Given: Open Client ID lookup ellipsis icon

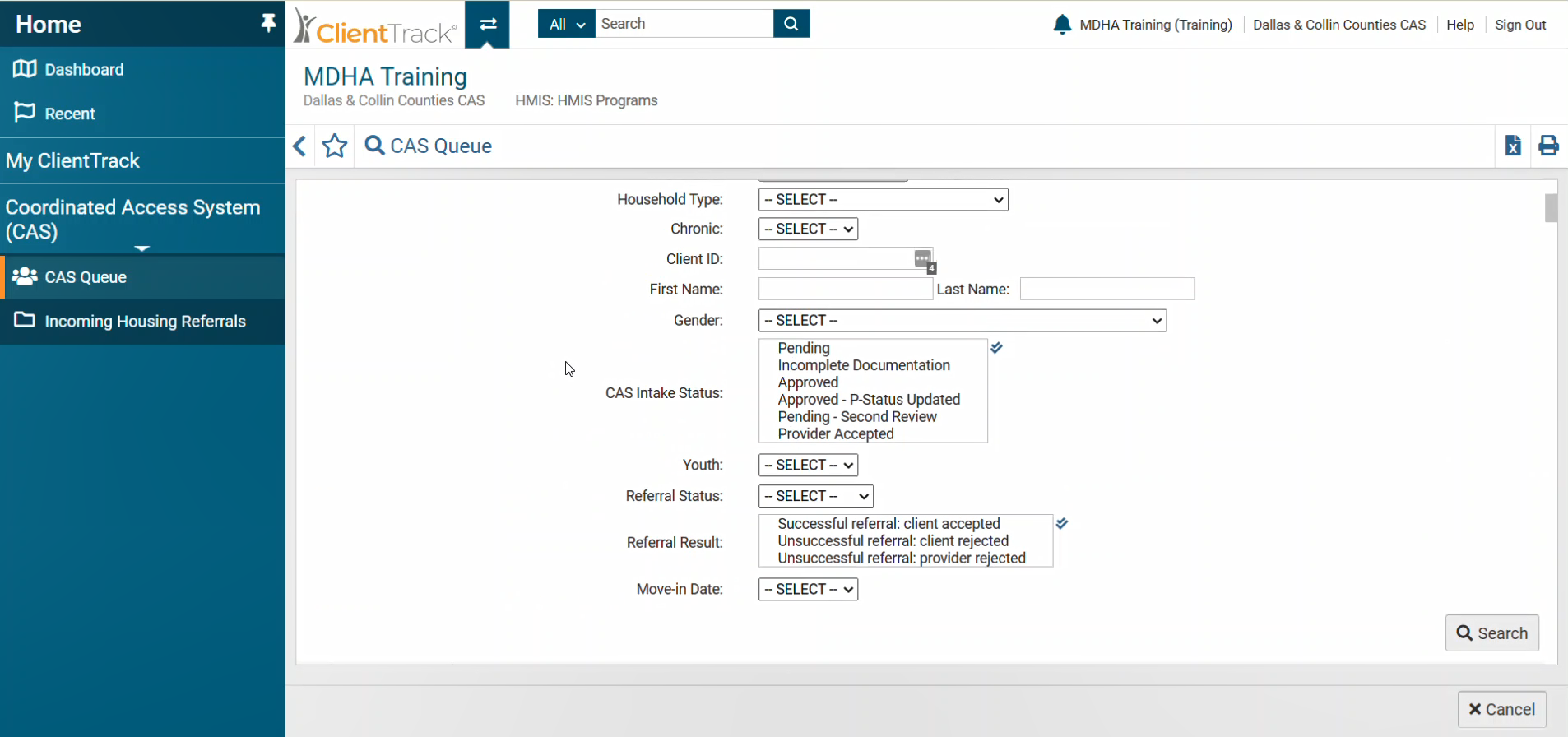Looking at the screenshot, I should pyautogui.click(x=923, y=259).
